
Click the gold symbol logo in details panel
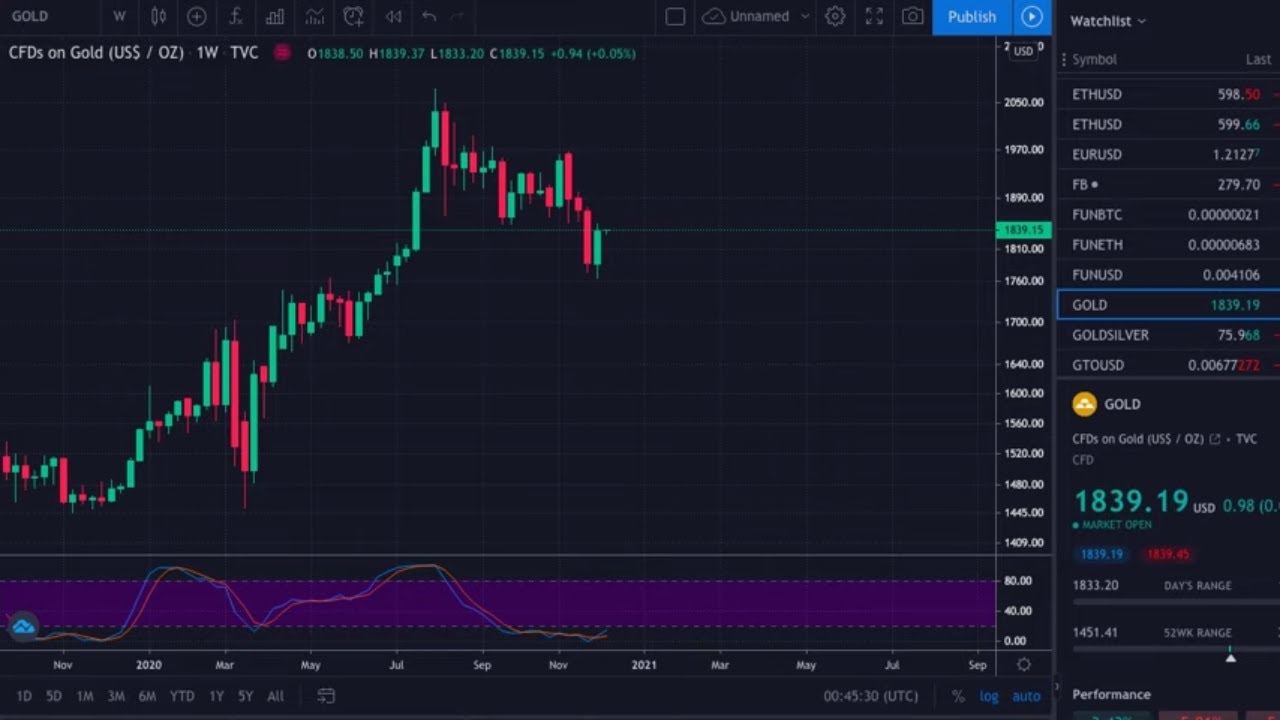point(1084,404)
